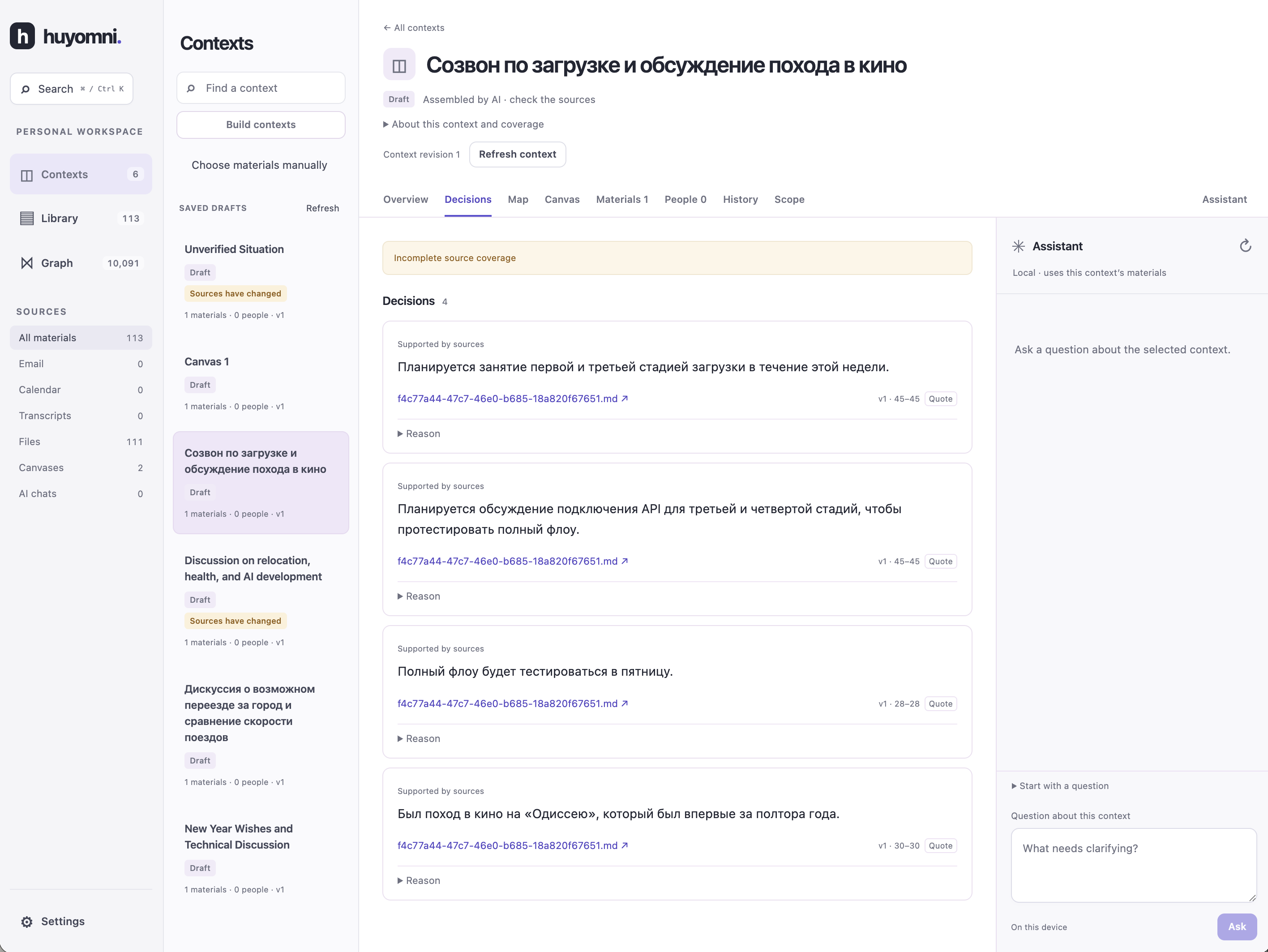Click the Assistant asterisk icon
The height and width of the screenshot is (952, 1268).
click(x=1018, y=246)
